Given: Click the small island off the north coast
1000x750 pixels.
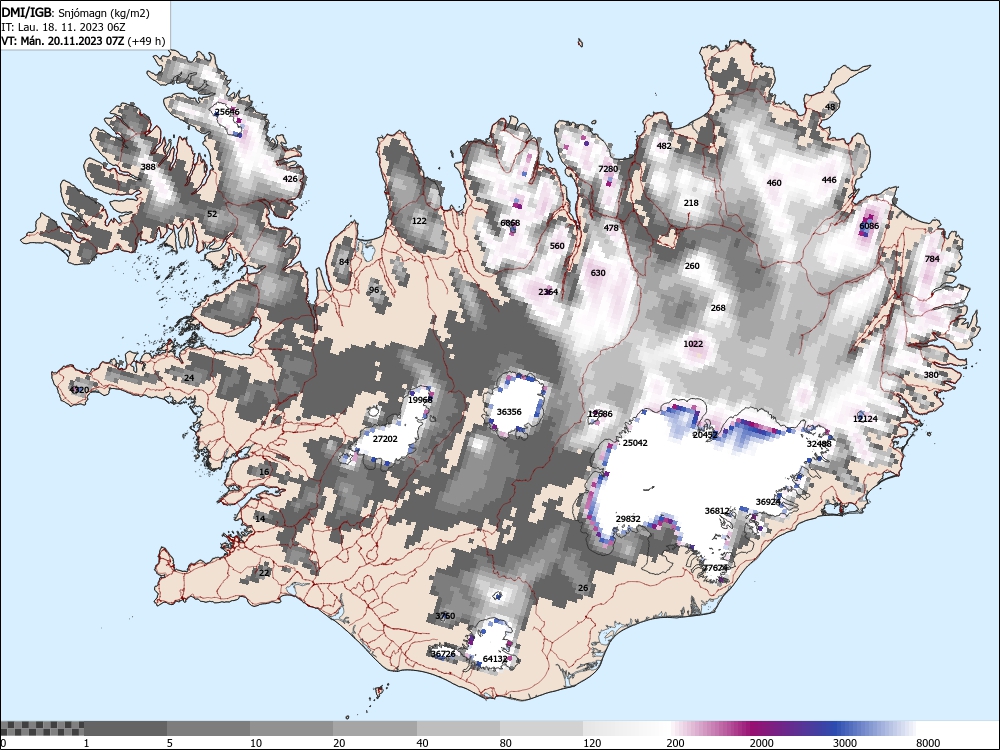Looking at the screenshot, I should (x=581, y=43).
